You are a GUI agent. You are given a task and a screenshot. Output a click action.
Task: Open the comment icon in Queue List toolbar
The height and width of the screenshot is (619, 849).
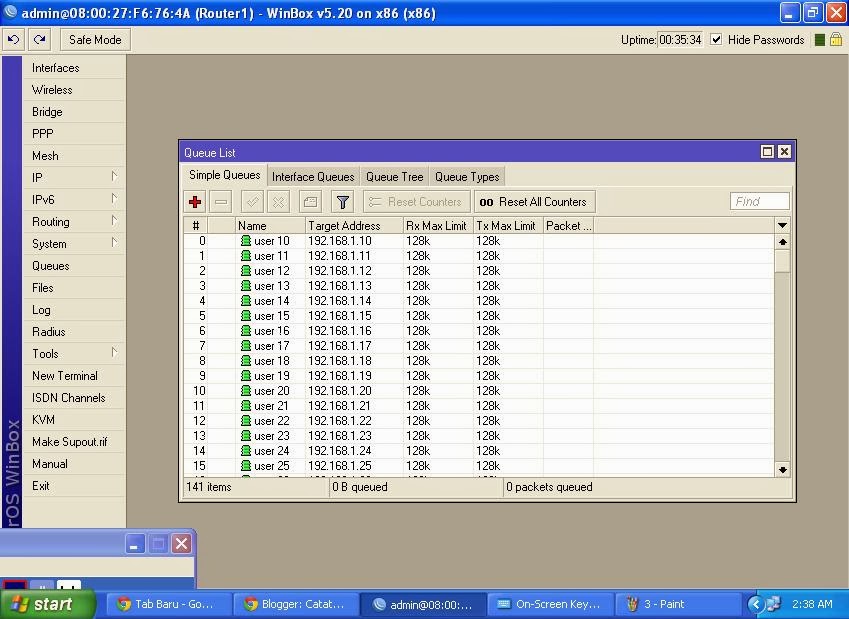point(310,201)
